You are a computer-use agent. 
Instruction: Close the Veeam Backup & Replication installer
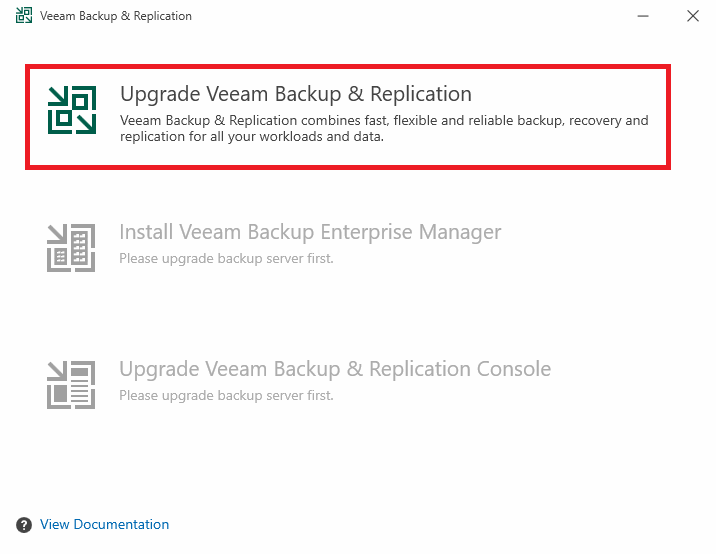(x=693, y=16)
